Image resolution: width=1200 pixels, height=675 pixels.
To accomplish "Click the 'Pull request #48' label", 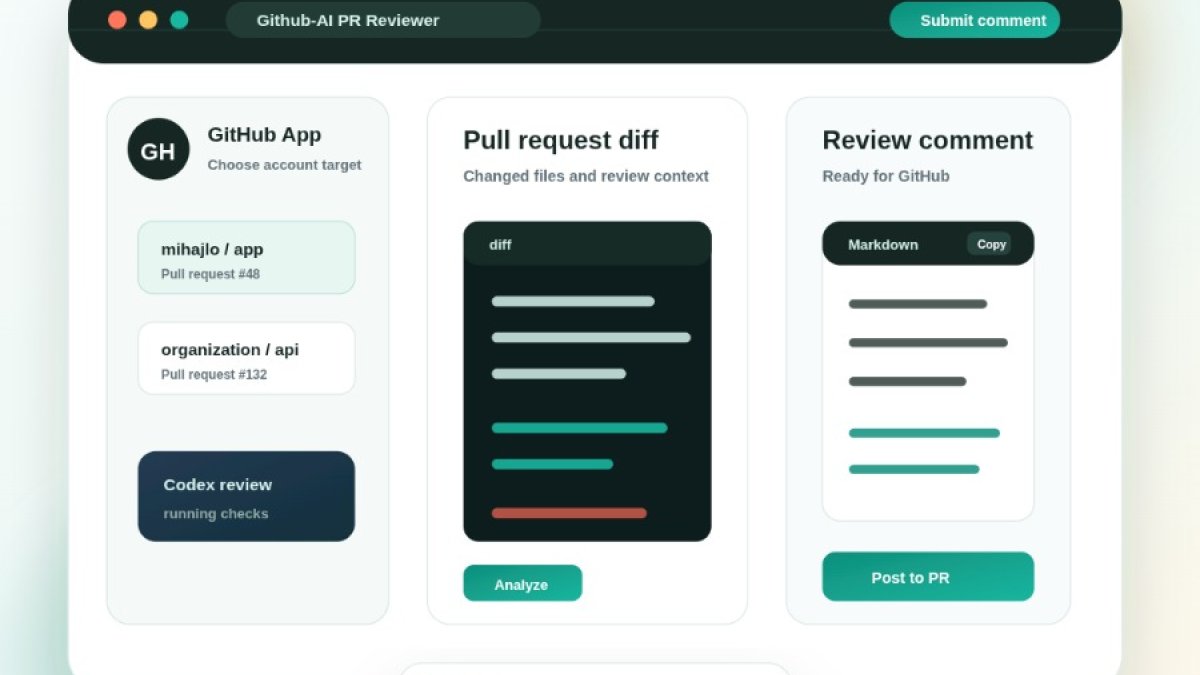I will click(x=210, y=274).
